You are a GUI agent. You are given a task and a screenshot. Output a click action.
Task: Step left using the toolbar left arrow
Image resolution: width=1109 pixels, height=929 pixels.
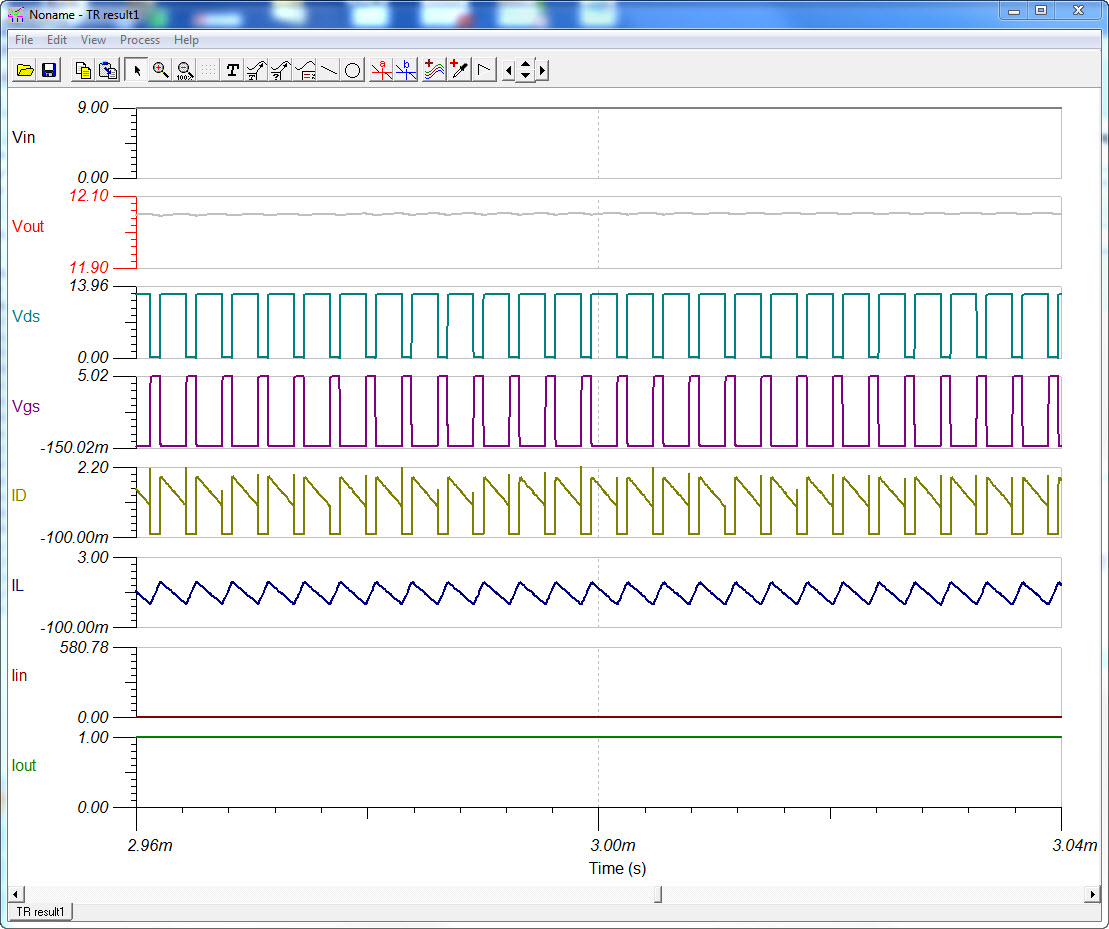507,70
